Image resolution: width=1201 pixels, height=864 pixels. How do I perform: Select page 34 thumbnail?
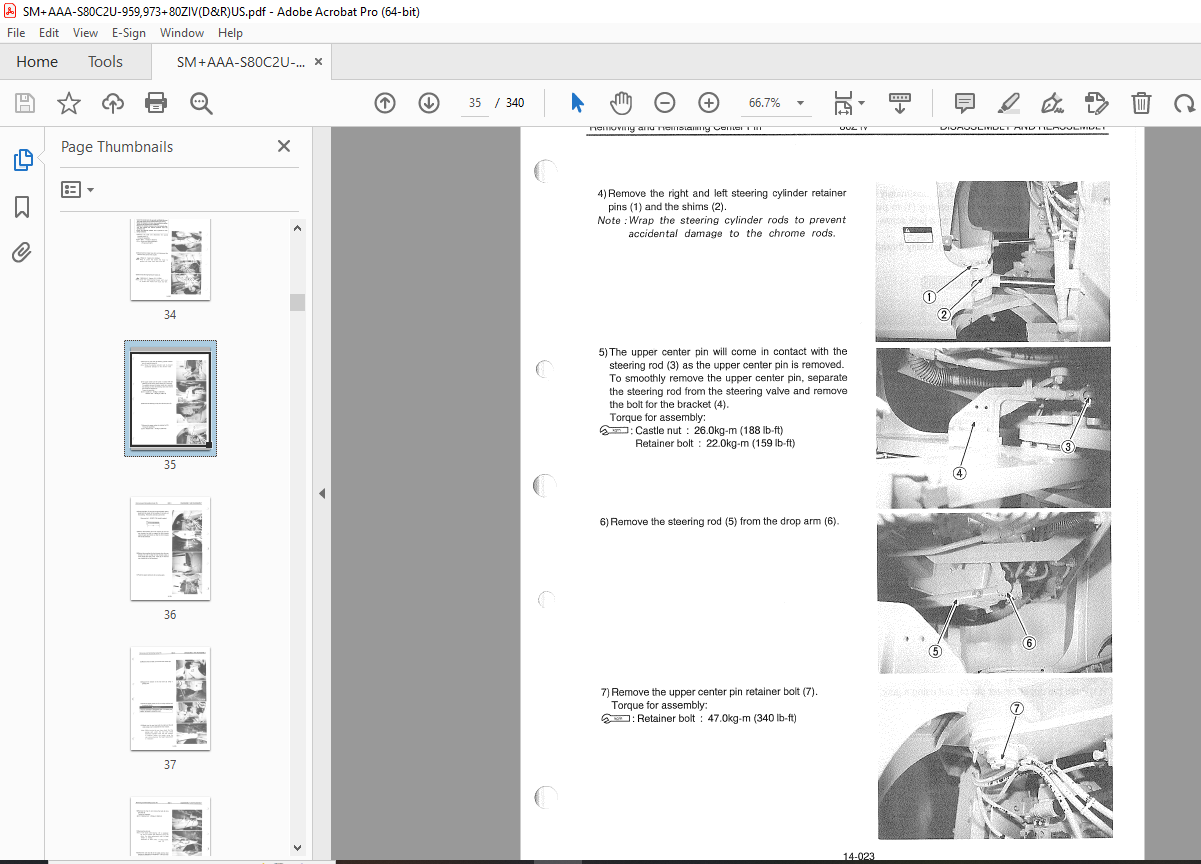[170, 259]
